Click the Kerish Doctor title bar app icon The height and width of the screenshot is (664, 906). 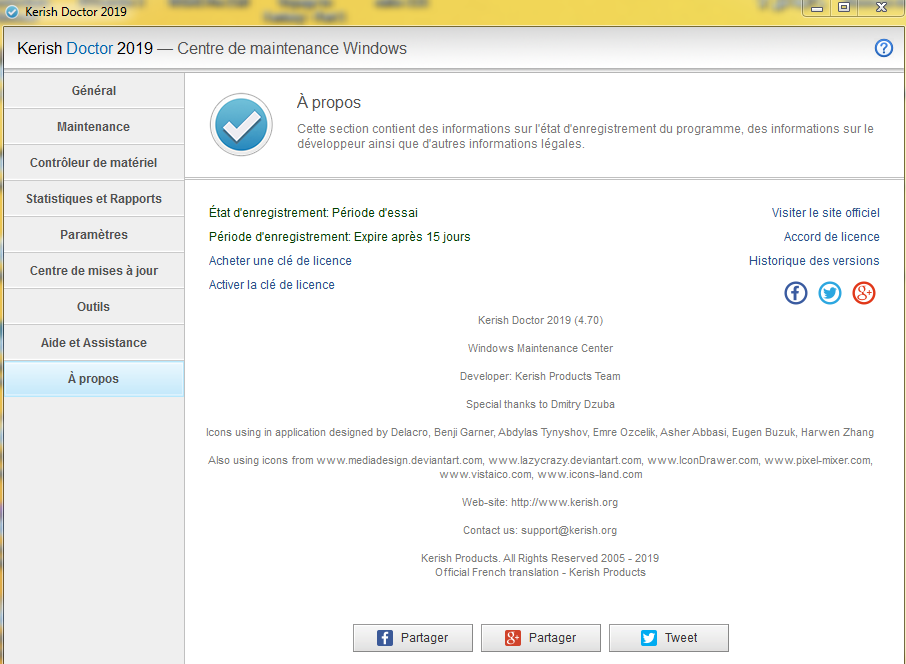coord(12,11)
